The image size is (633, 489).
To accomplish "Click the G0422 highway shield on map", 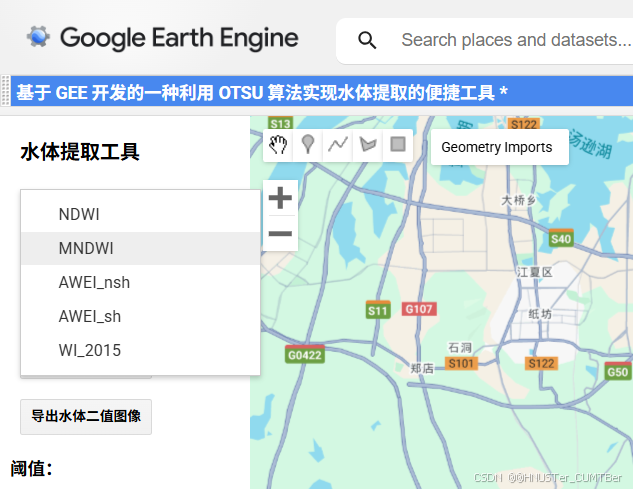I will (305, 354).
